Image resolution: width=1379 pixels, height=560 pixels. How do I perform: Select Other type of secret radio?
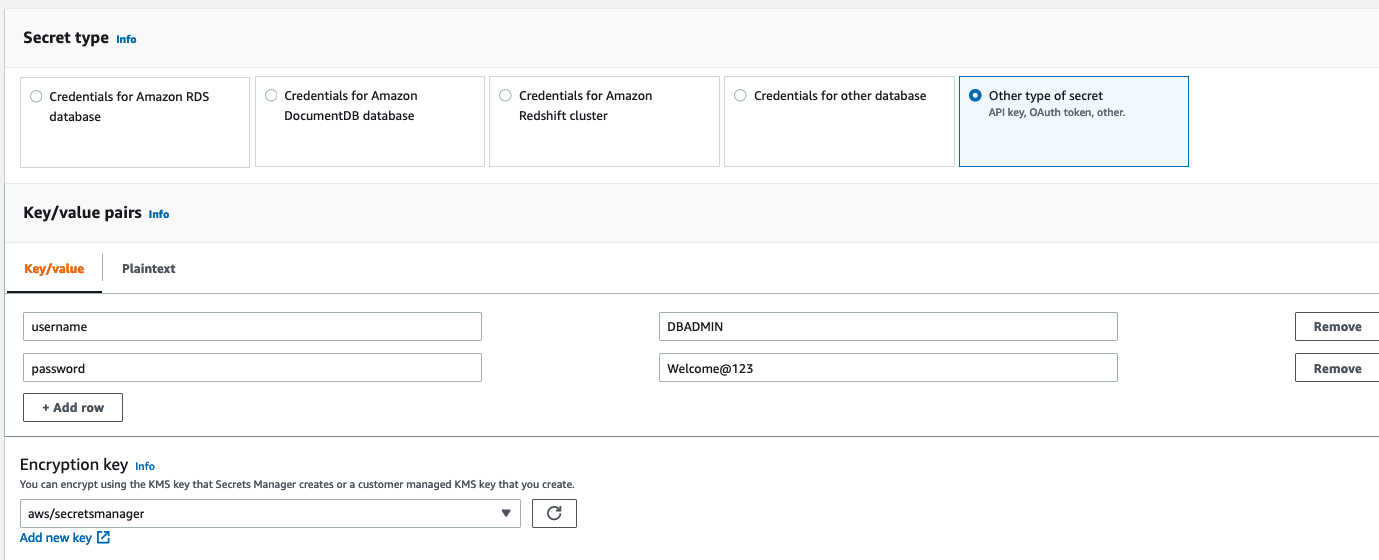point(975,96)
